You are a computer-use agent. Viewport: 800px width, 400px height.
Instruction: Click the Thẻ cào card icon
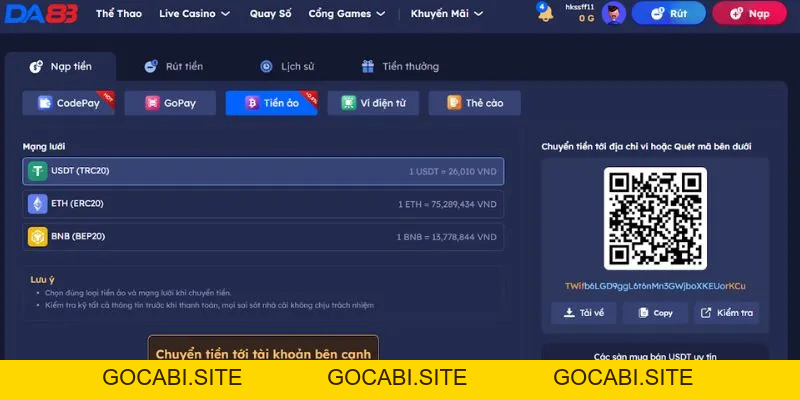pos(454,103)
